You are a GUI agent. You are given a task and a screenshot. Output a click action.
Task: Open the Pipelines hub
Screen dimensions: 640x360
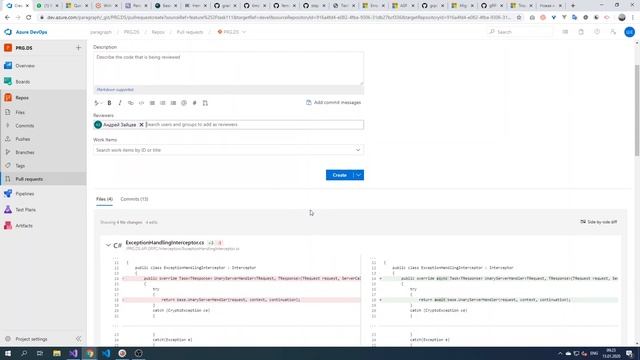coord(43,194)
